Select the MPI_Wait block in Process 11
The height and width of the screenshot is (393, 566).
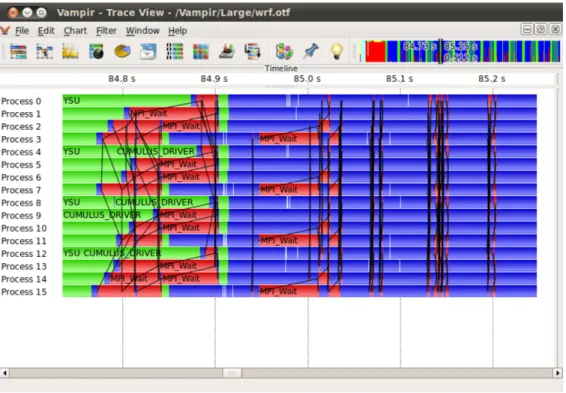289,240
